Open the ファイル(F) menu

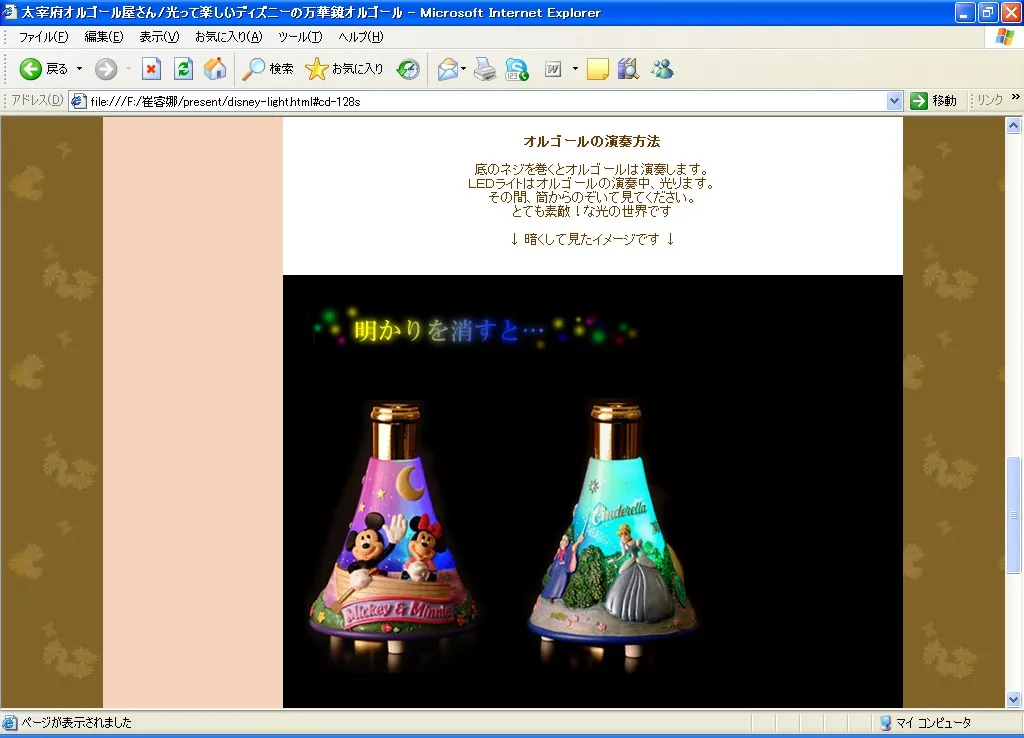pyautogui.click(x=43, y=37)
